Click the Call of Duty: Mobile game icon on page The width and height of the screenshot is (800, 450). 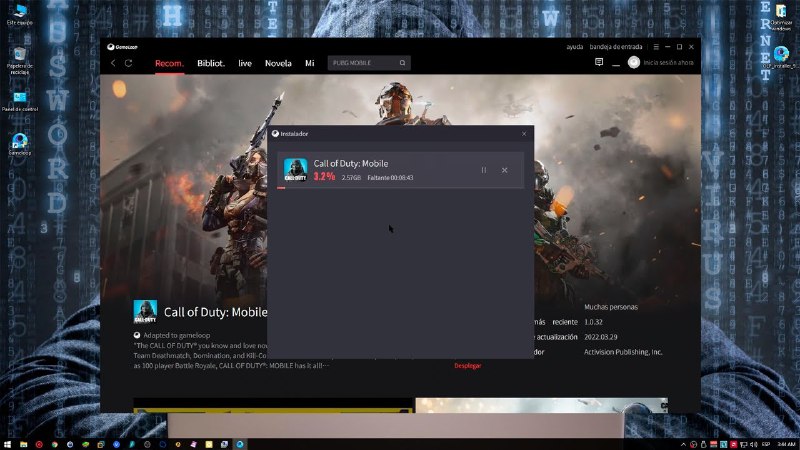point(145,312)
